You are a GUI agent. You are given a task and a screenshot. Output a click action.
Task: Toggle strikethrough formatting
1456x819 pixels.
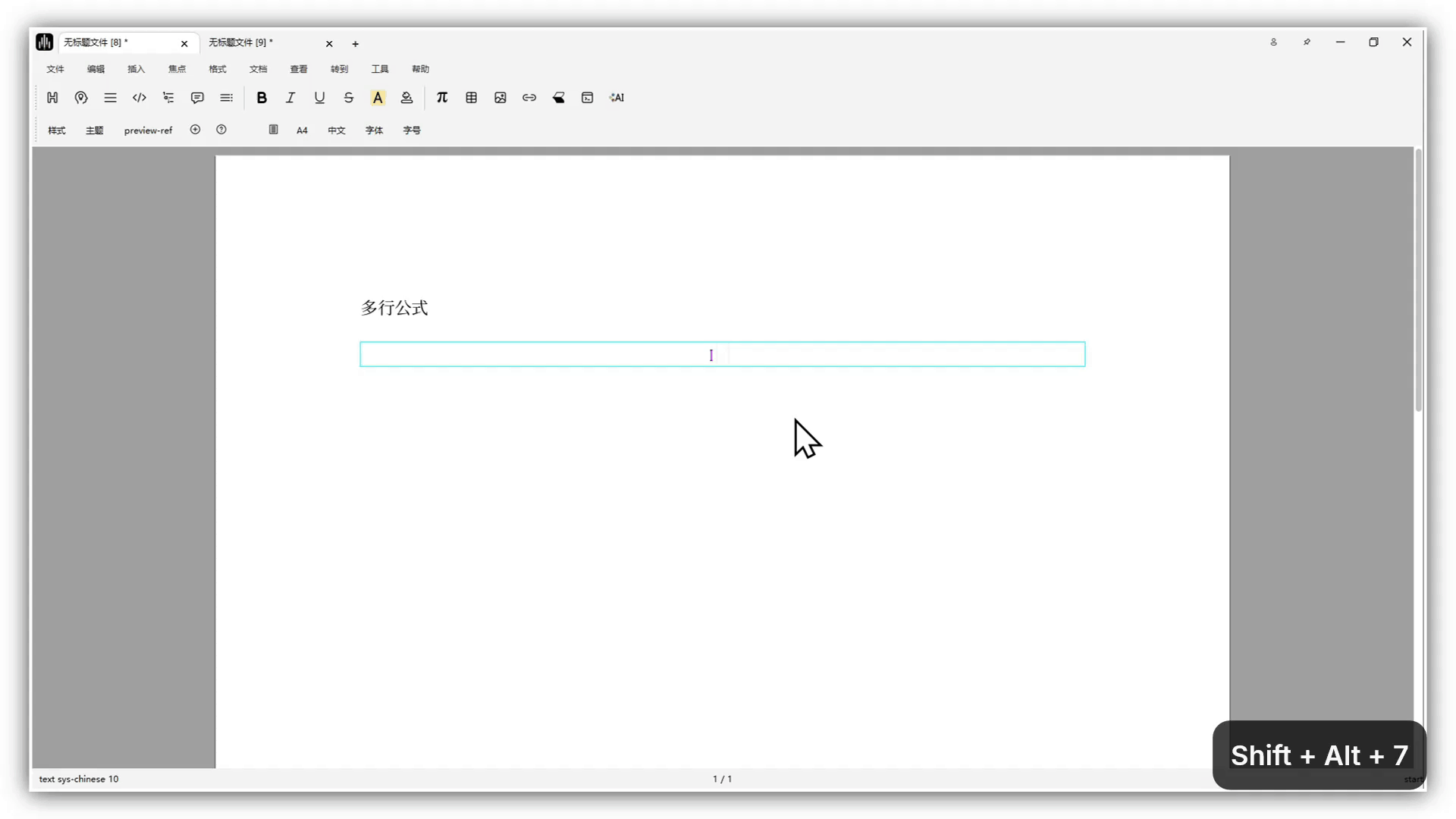pos(349,98)
